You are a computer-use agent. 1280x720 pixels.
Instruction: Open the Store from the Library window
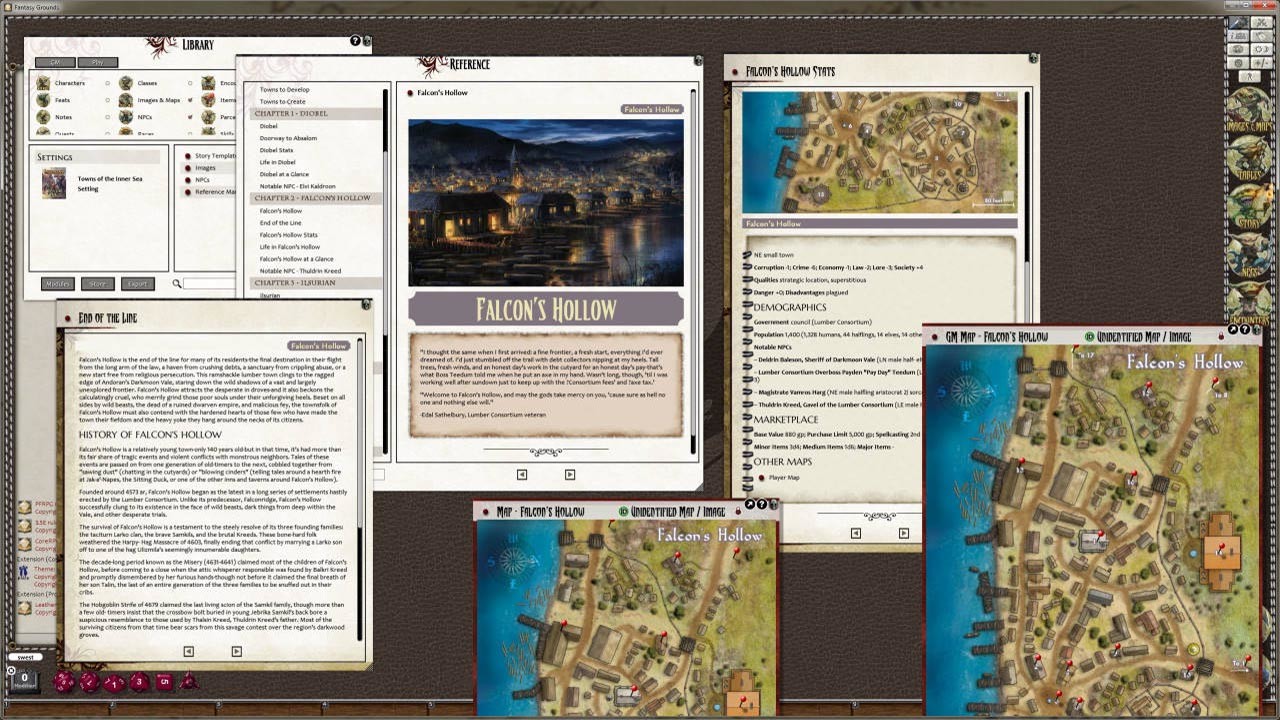[x=97, y=283]
